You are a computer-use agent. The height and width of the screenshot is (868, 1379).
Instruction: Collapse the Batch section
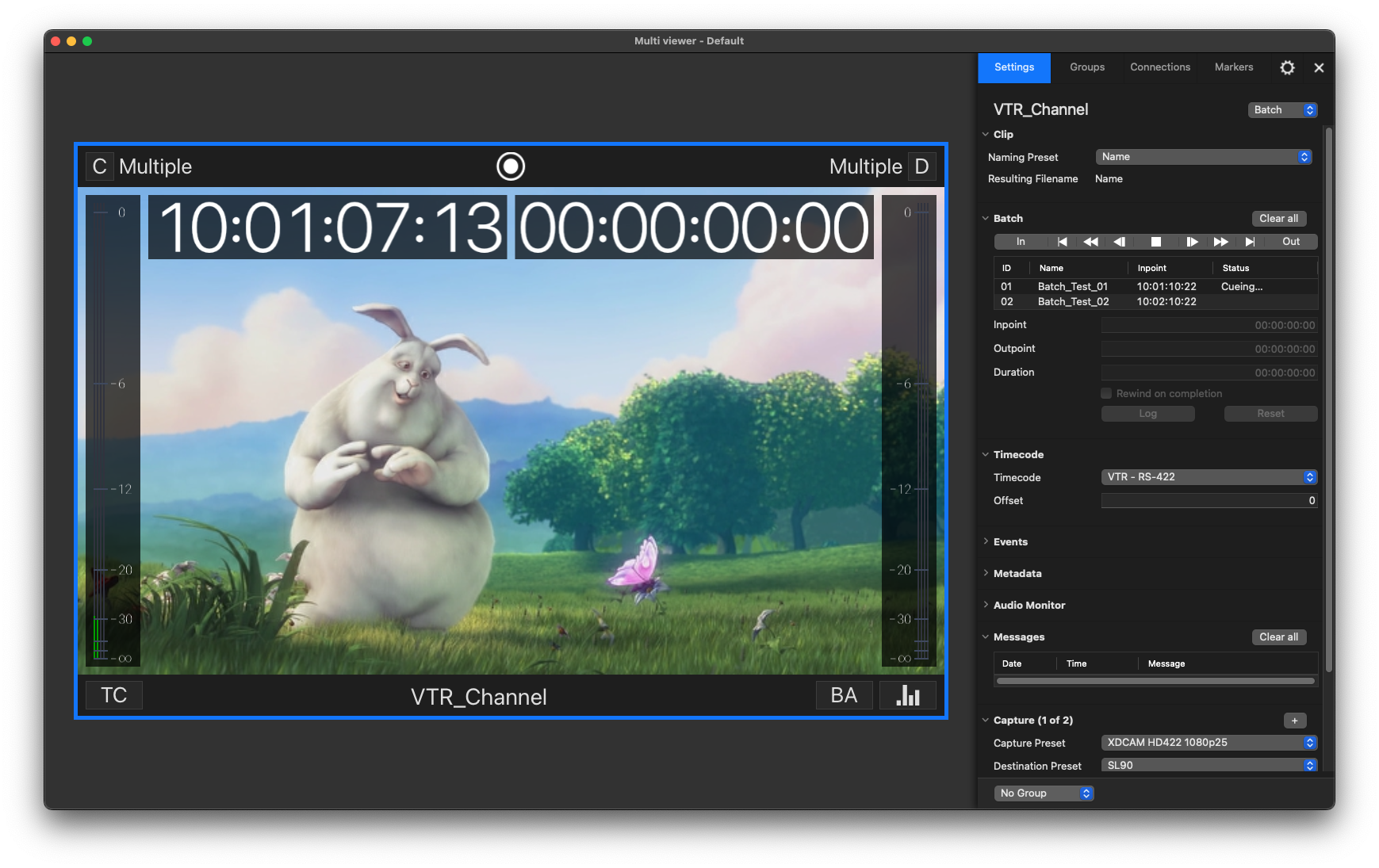click(x=986, y=219)
